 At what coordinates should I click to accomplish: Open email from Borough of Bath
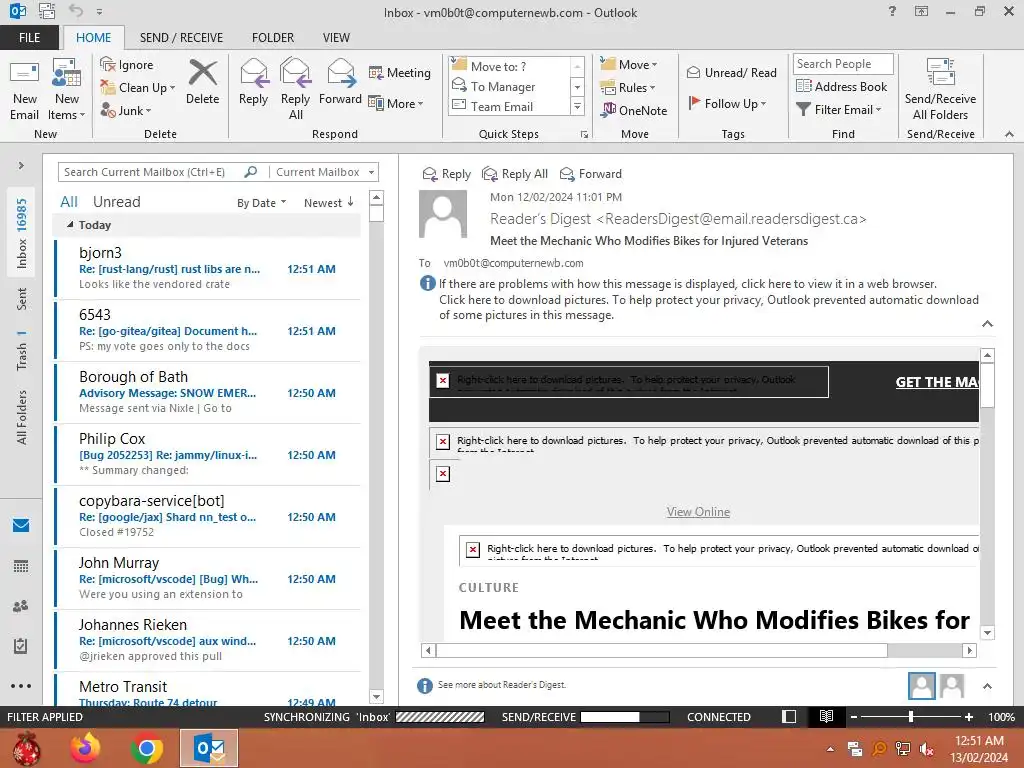pyautogui.click(x=208, y=392)
